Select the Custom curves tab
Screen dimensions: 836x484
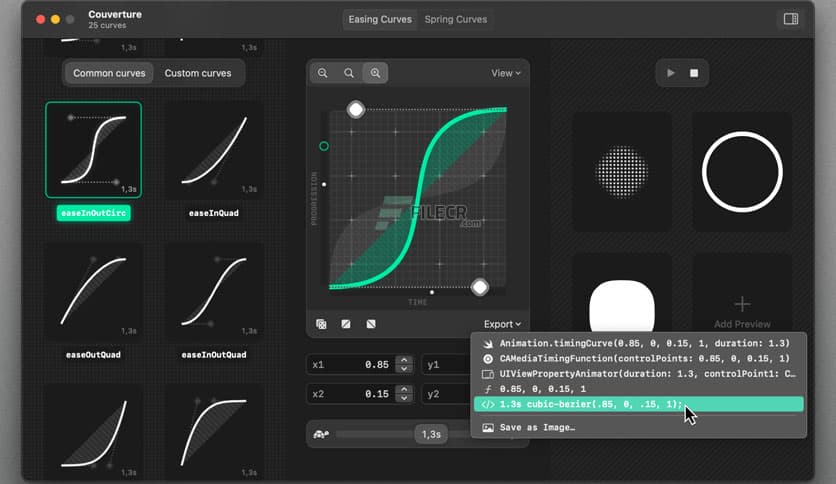(x=198, y=73)
